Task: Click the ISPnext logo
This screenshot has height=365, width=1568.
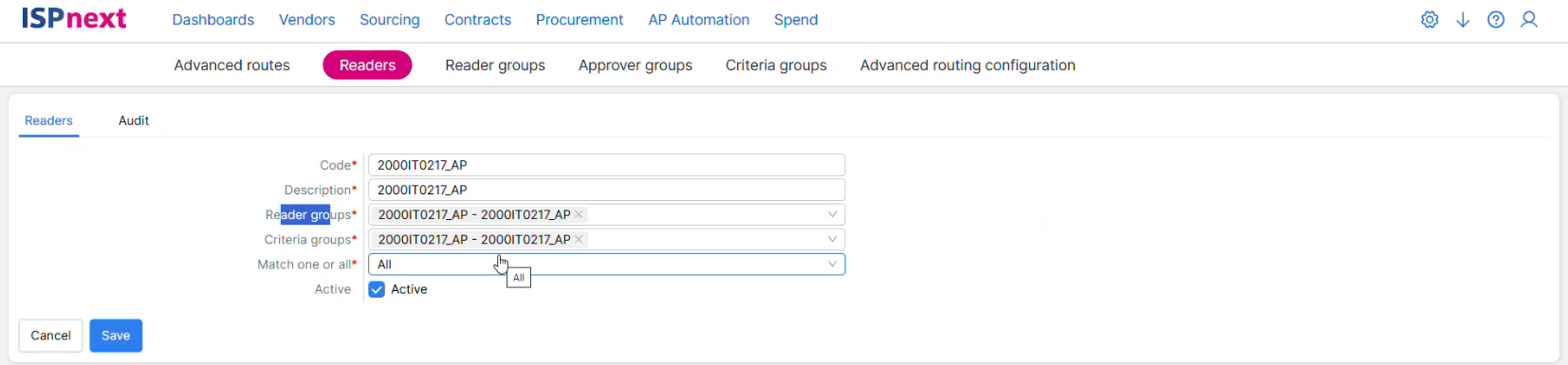Action: 74,19
